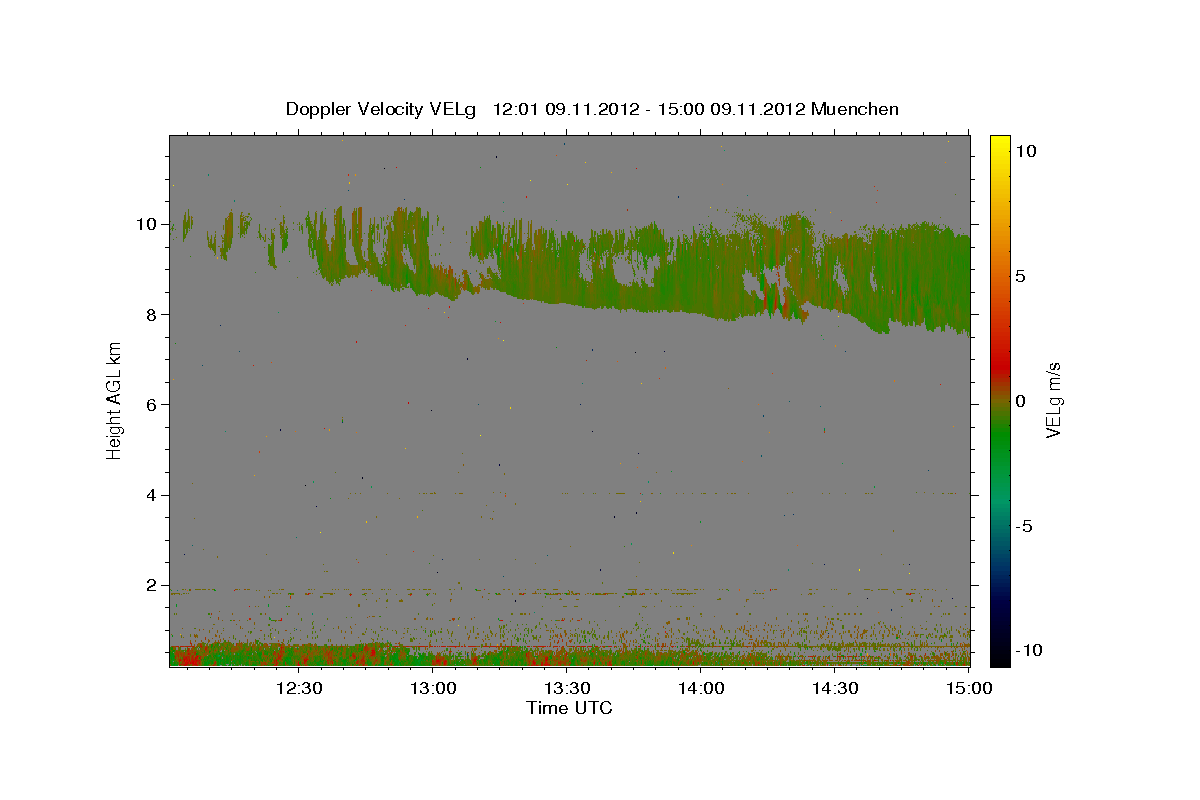Click the "Time UTC" axis label

click(x=569, y=708)
